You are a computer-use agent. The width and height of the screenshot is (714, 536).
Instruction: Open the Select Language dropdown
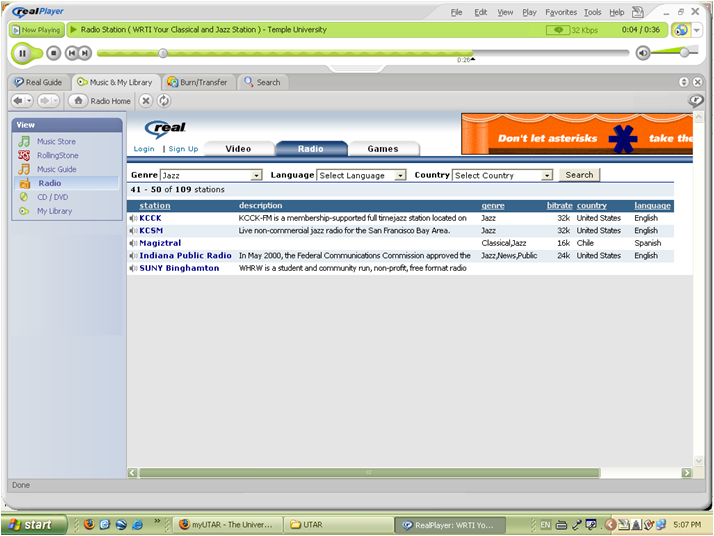pos(361,175)
